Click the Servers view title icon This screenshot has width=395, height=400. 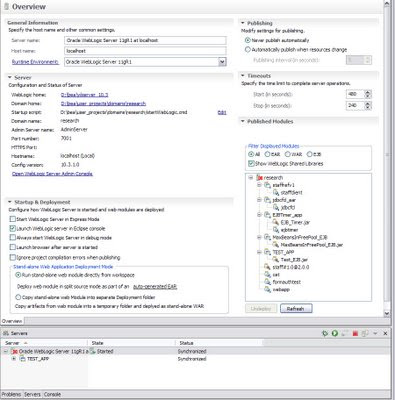[x=6, y=333]
